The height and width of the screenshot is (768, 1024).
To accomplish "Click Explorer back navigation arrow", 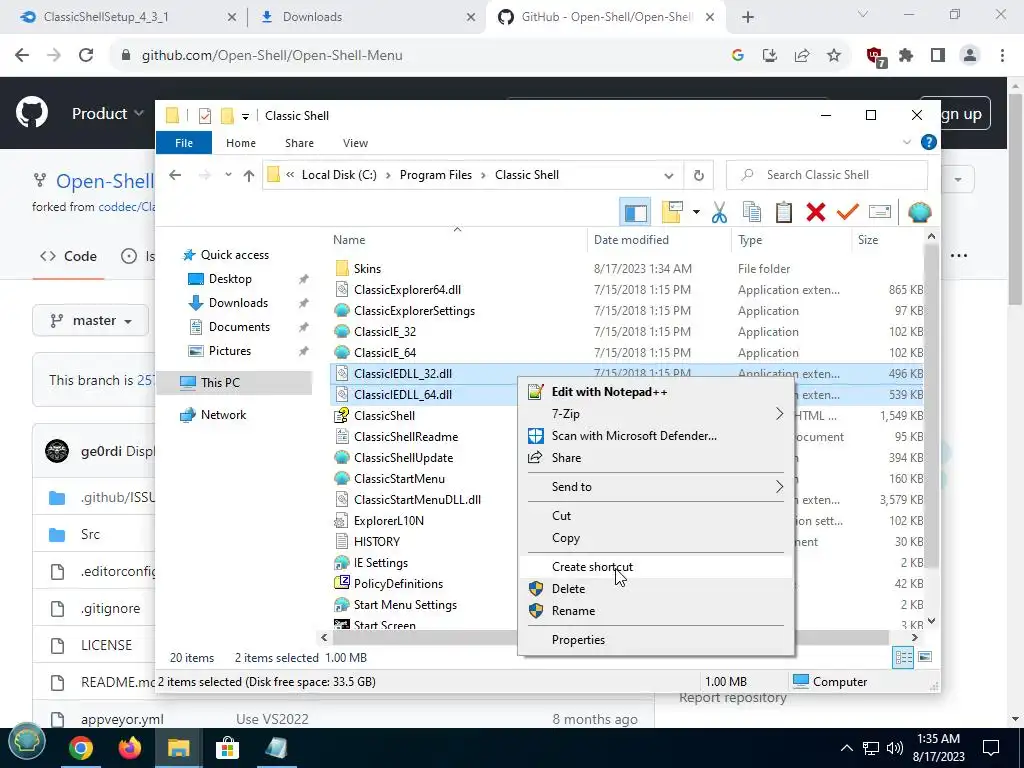I will tap(175, 175).
